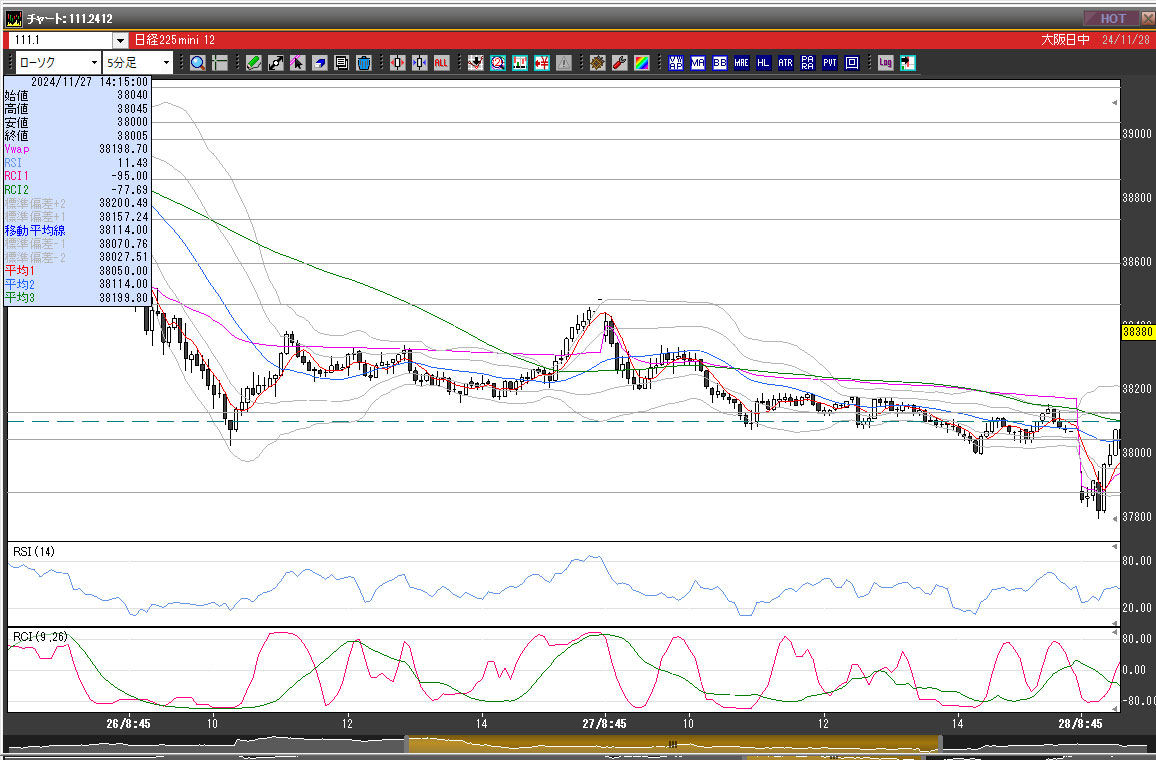1156x760 pixels.
Task: Open the Q magnifier quote icon
Action: point(498,63)
